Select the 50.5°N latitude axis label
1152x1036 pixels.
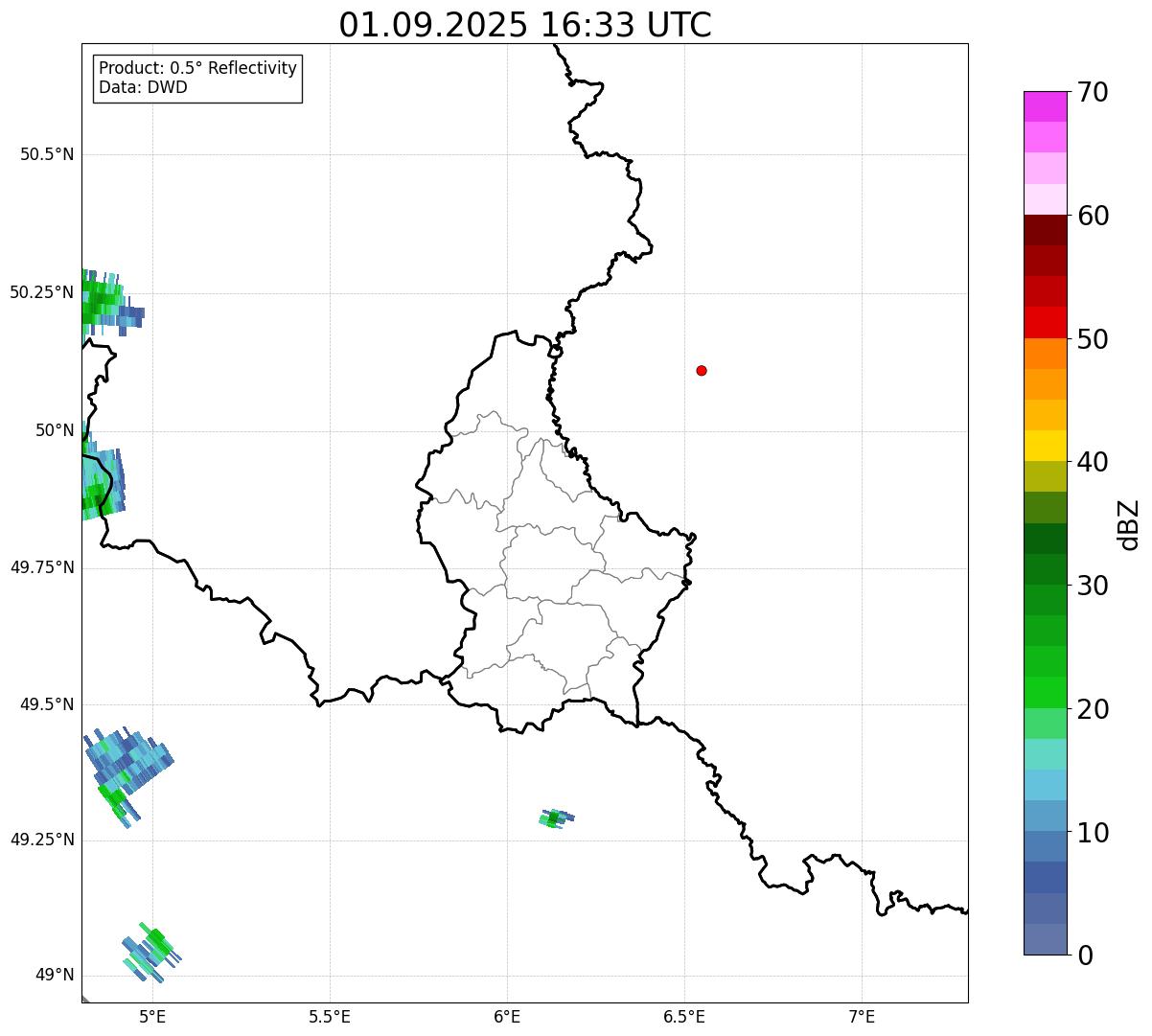point(47,154)
